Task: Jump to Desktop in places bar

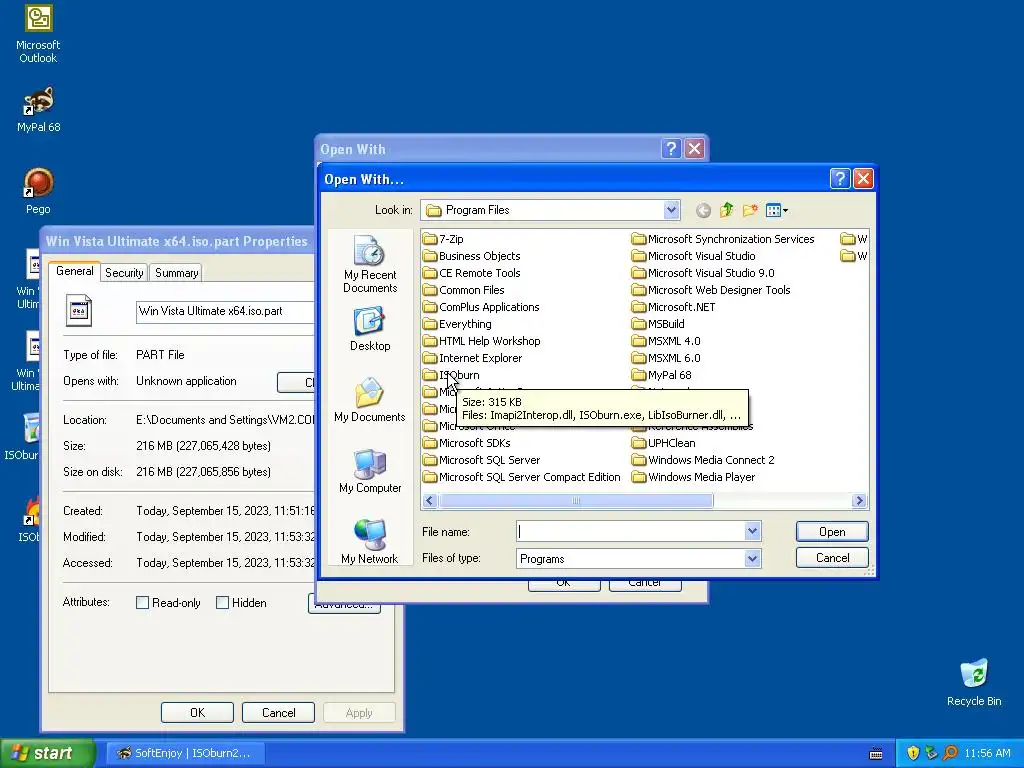Action: point(370,330)
